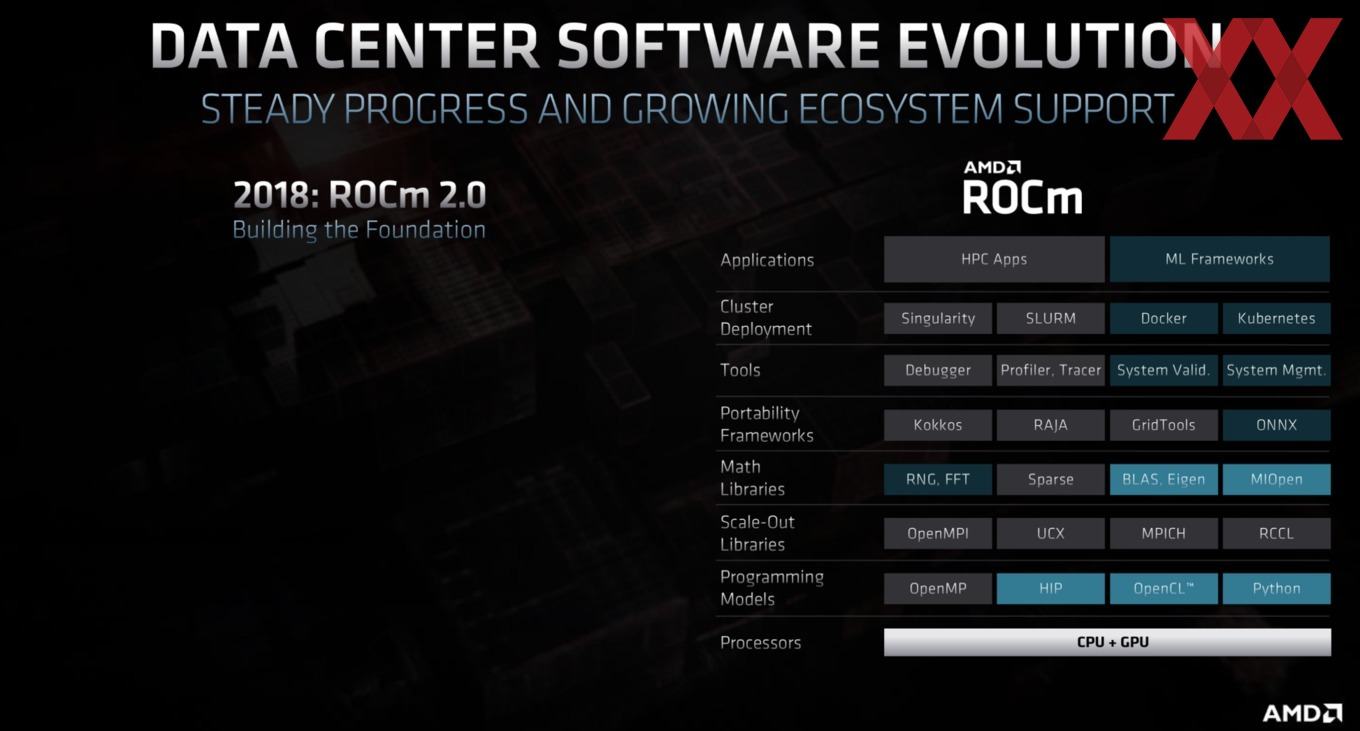Click the MIOpen box

point(1277,479)
